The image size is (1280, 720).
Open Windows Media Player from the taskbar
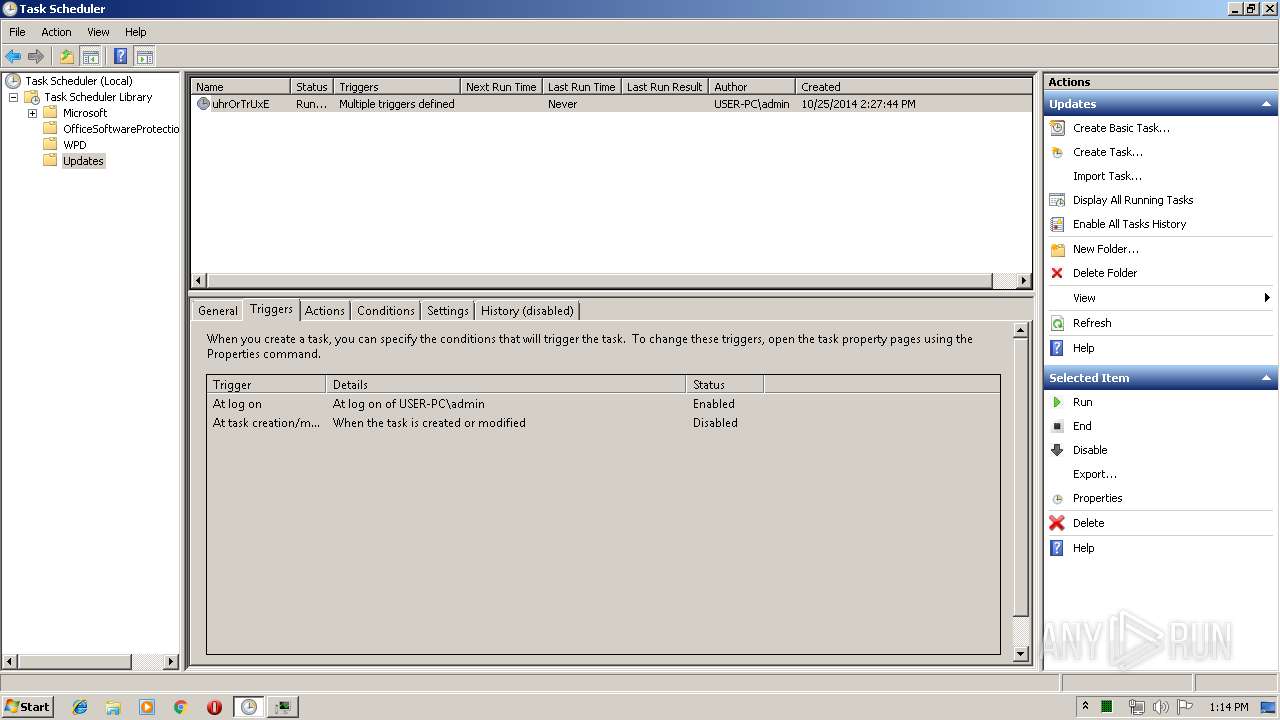147,707
